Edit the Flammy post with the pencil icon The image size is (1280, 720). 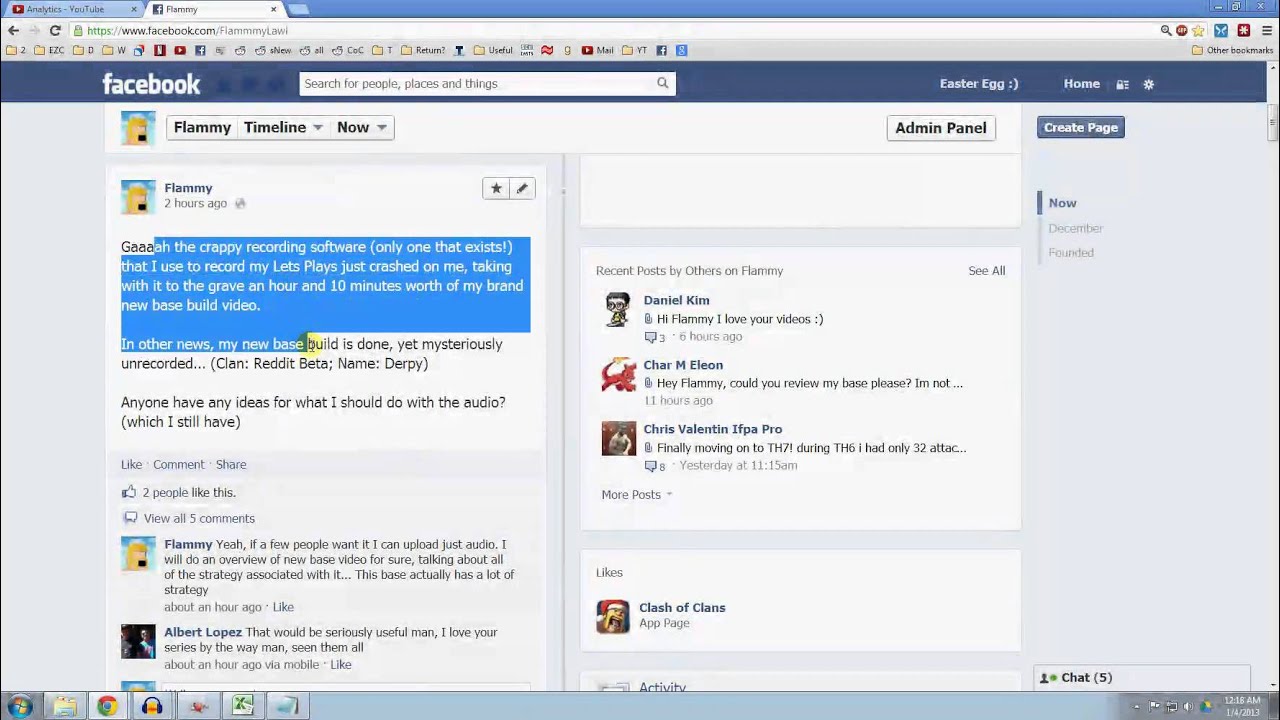point(522,188)
